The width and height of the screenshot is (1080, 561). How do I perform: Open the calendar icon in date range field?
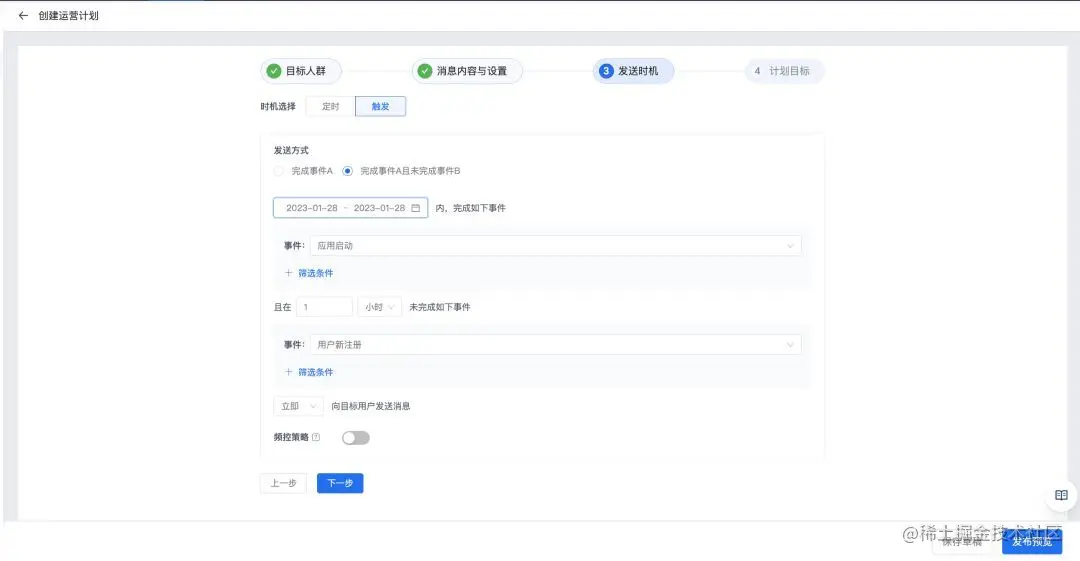click(415, 207)
